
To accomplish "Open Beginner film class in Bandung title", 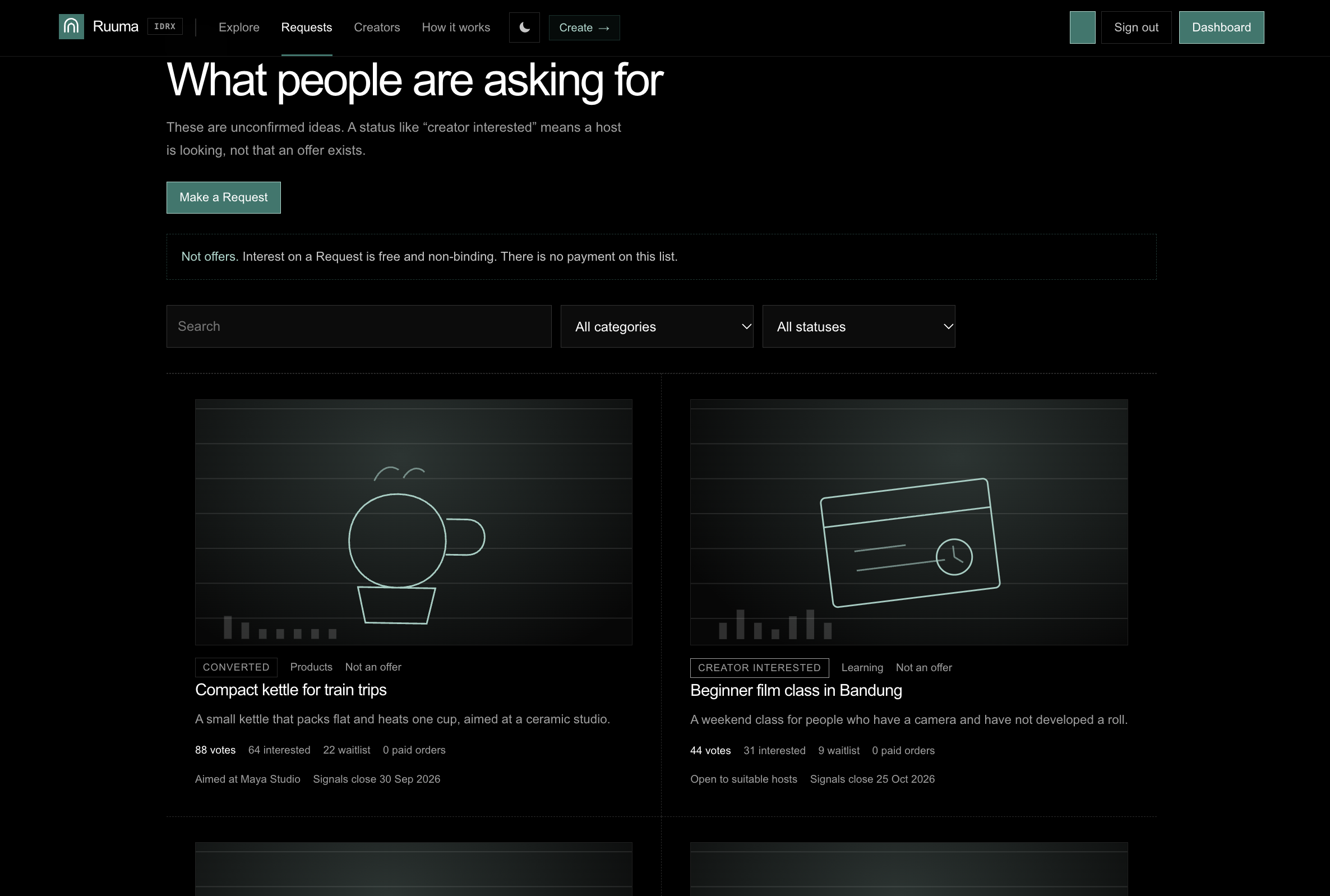I will coord(796,690).
